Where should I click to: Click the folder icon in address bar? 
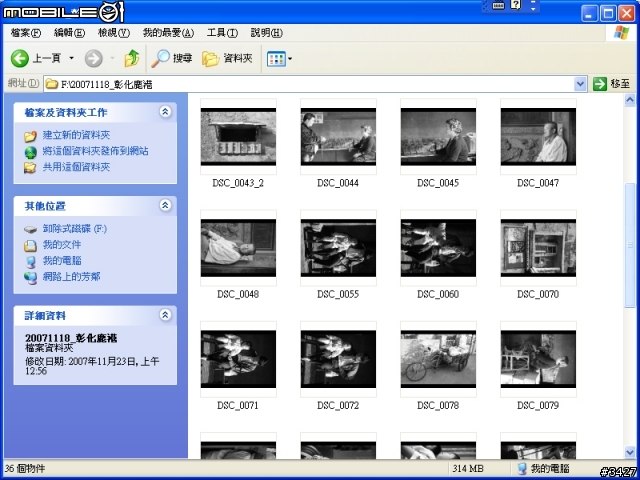point(51,84)
